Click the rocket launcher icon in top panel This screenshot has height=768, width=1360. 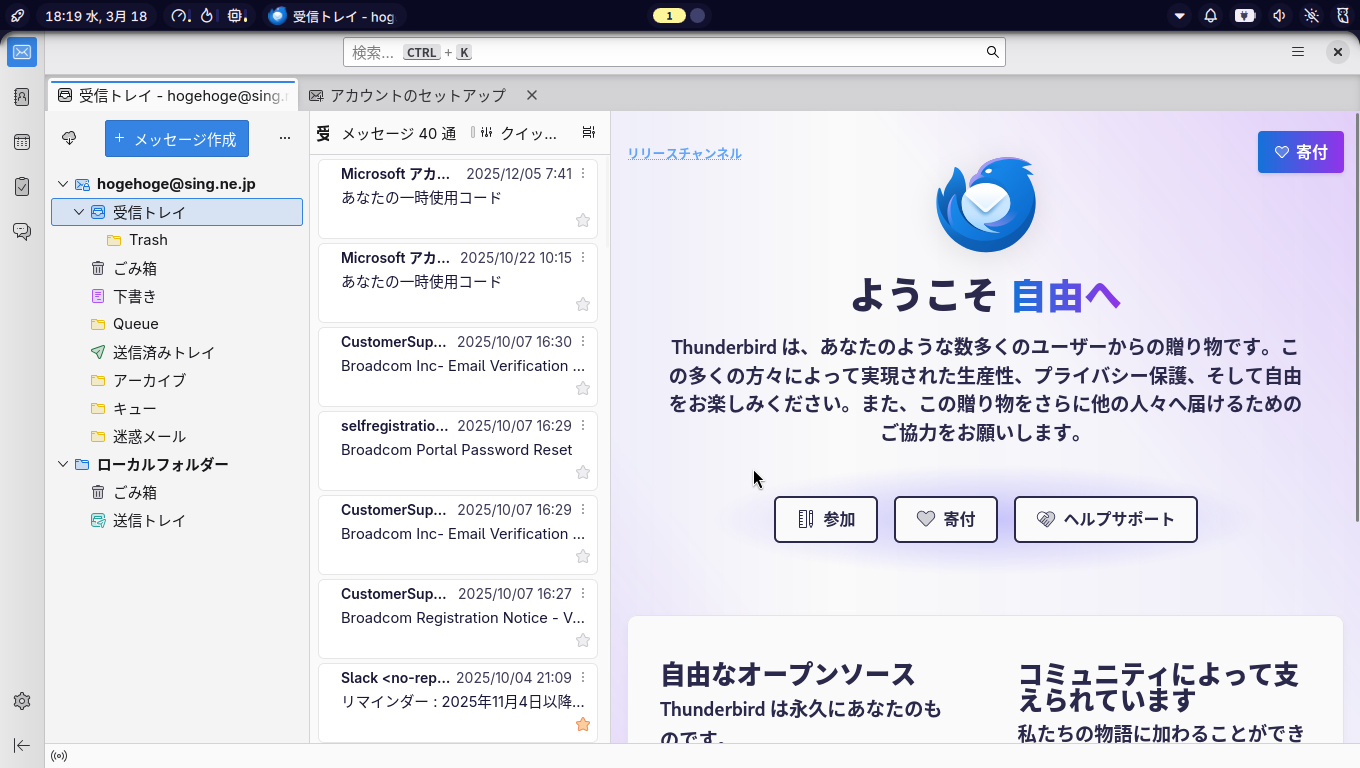click(x=18, y=16)
